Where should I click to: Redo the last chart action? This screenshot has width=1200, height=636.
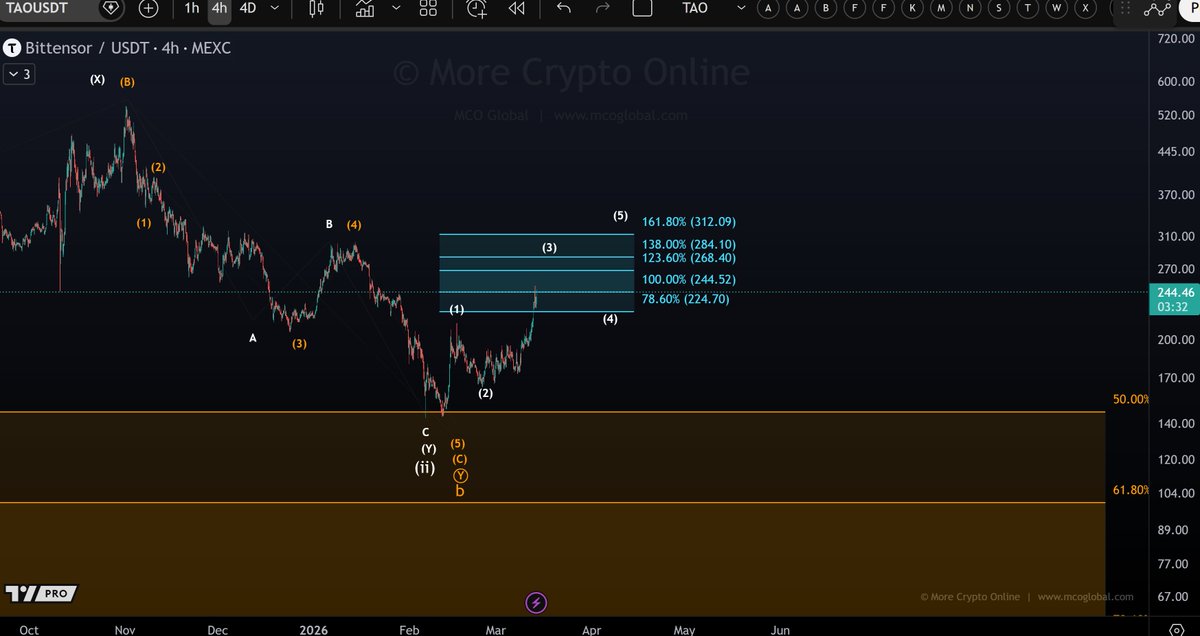(602, 8)
